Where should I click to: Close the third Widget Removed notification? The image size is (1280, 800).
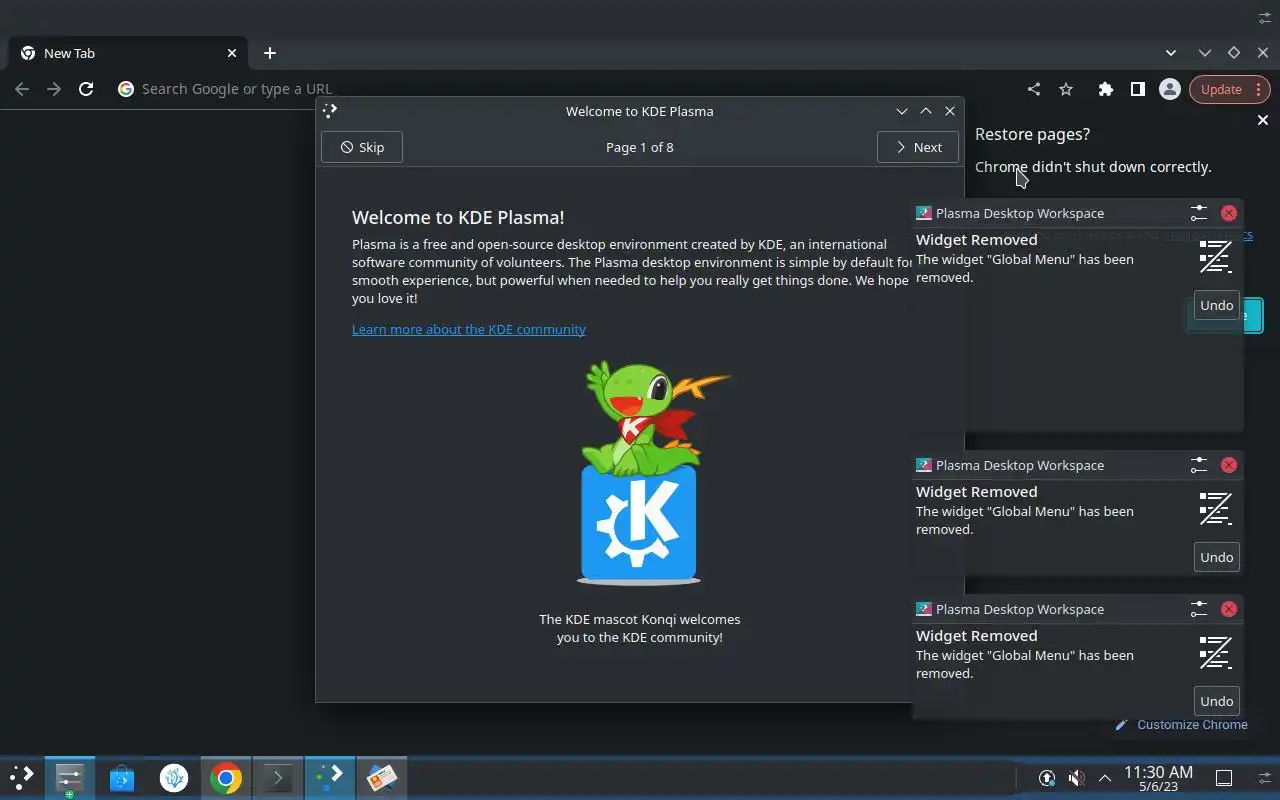1229,609
